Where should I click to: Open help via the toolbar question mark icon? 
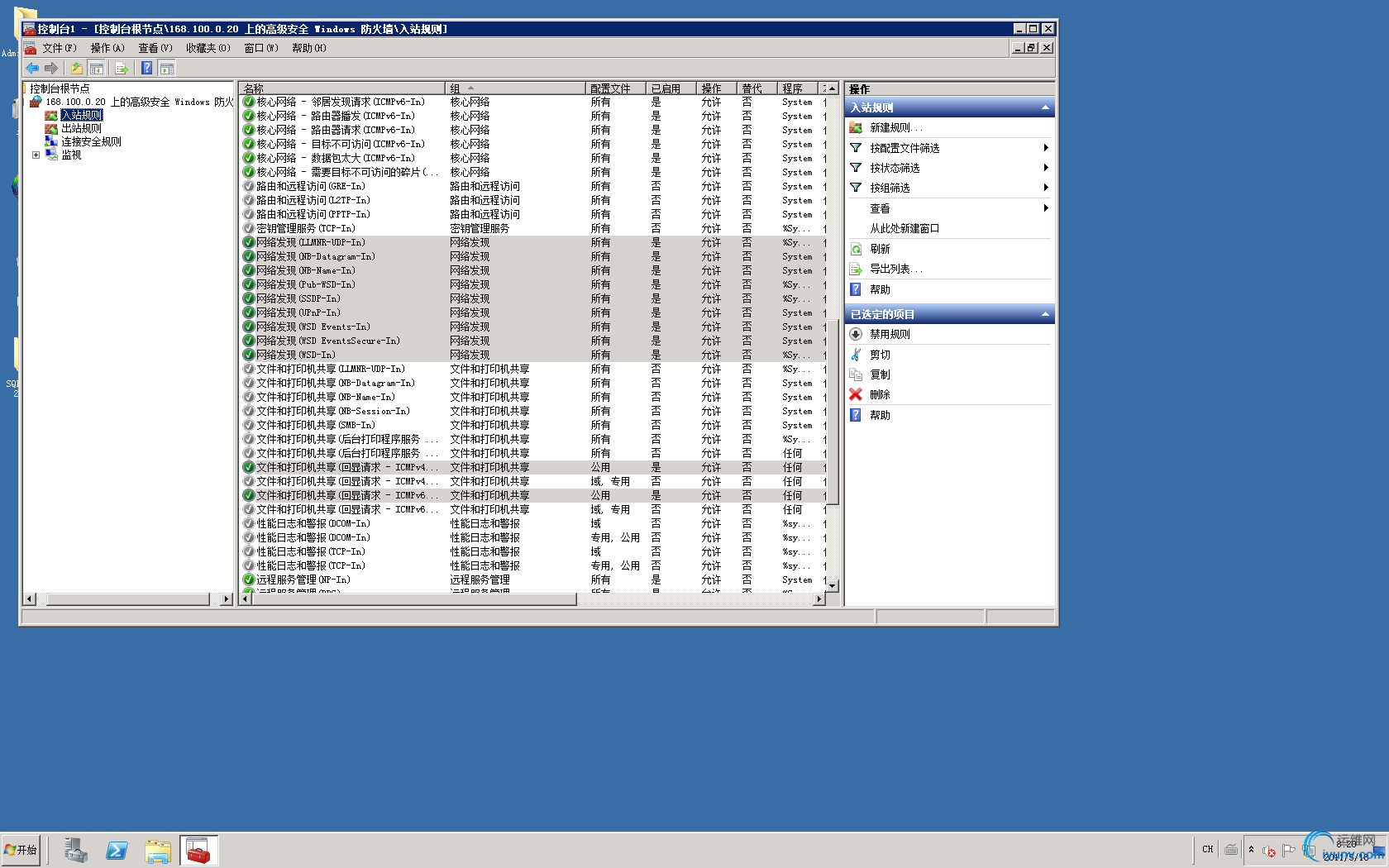pyautogui.click(x=146, y=68)
